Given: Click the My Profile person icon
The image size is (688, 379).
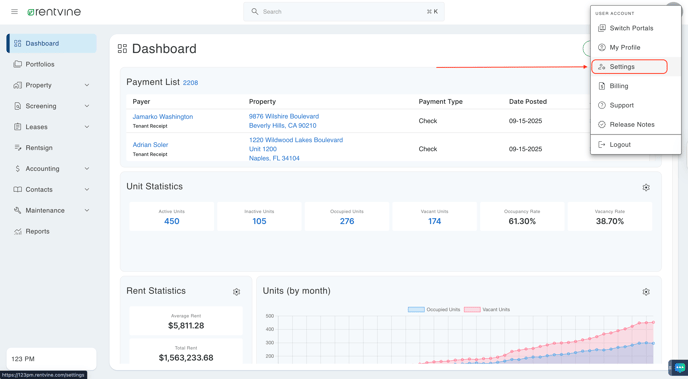Looking at the screenshot, I should pos(602,47).
